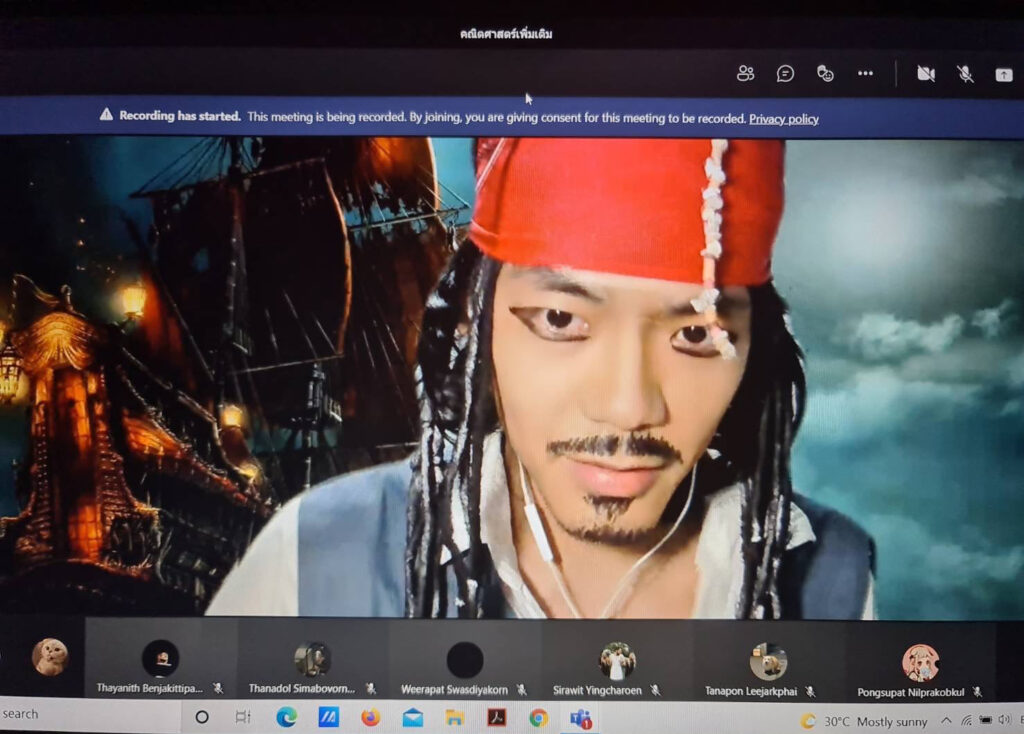
Task: Open File Explorer from taskbar
Action: [455, 718]
